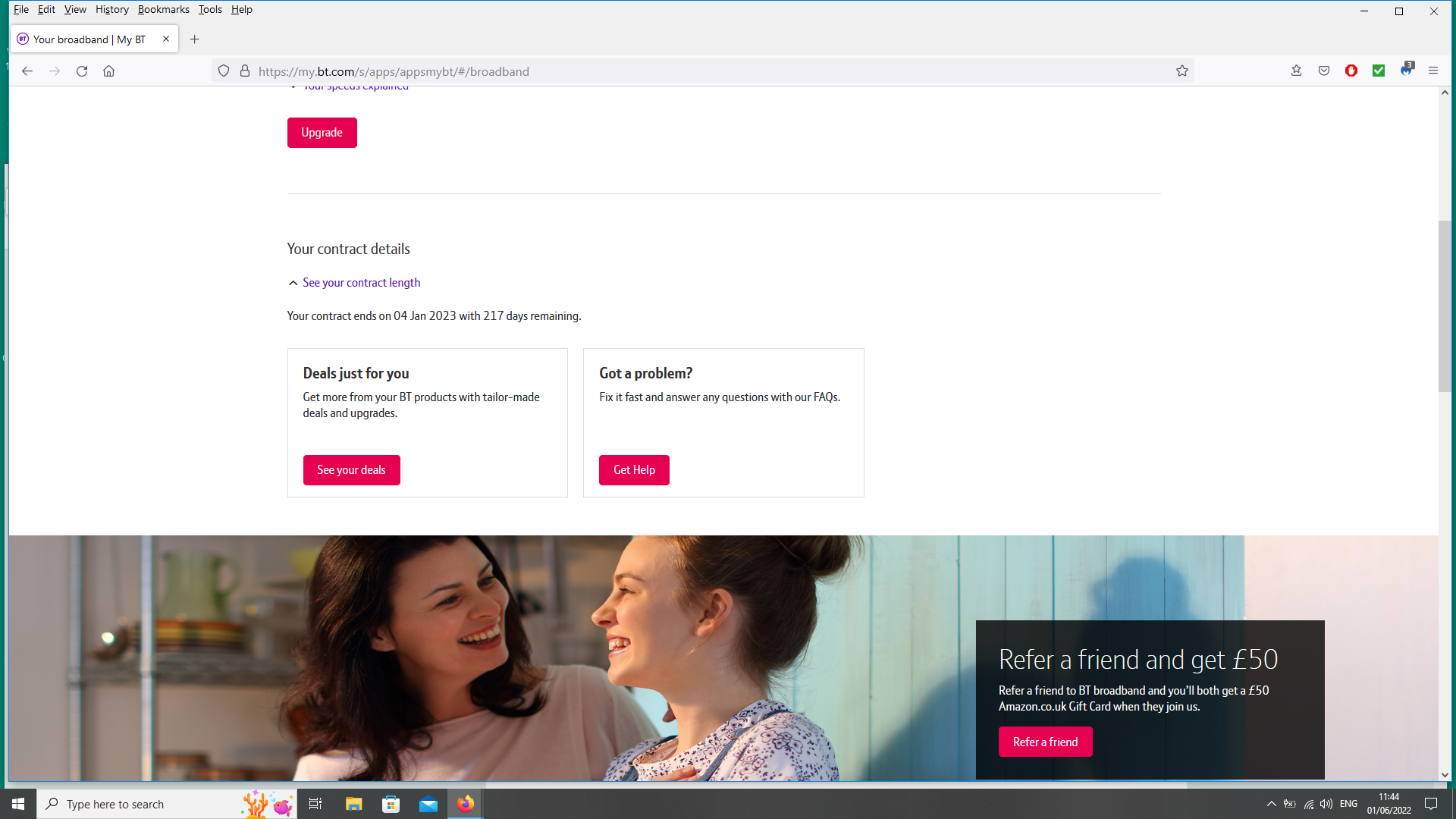
Task: View site security padlock information
Action: pyautogui.click(x=245, y=71)
